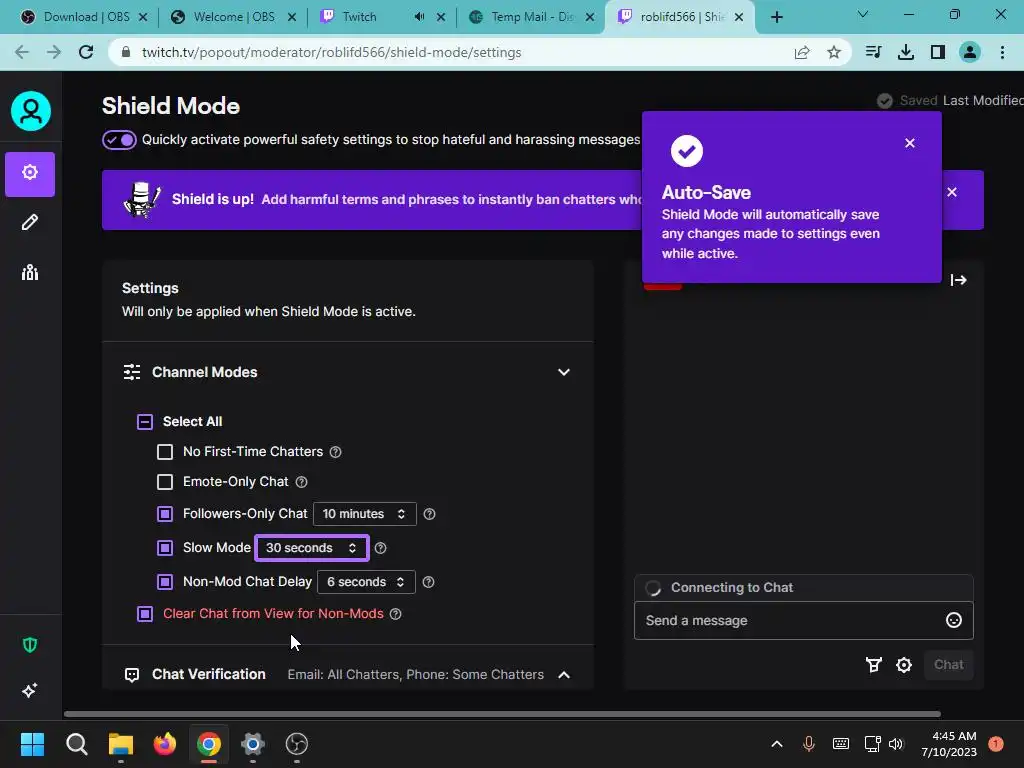Open the channel points icon below chat

873,665
